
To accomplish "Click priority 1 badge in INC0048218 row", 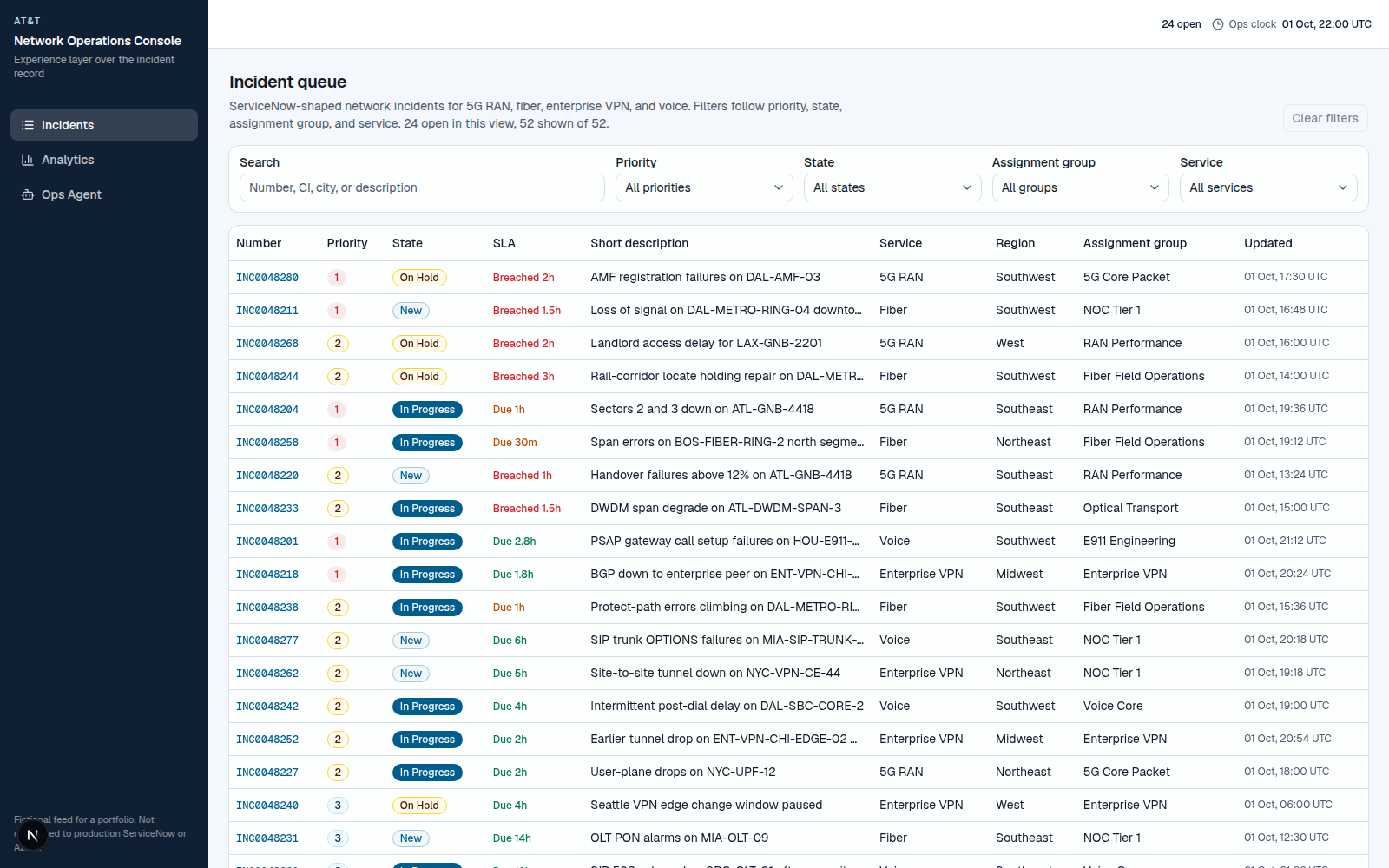I will point(337,575).
